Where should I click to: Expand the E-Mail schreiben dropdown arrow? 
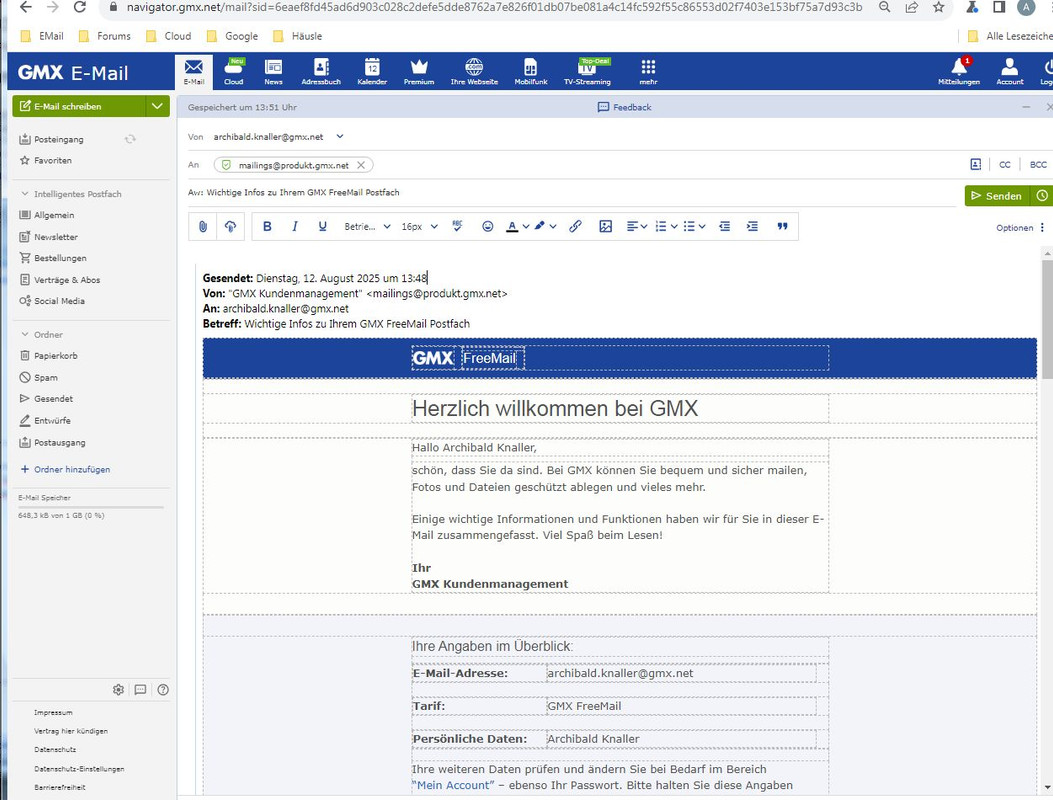(157, 106)
